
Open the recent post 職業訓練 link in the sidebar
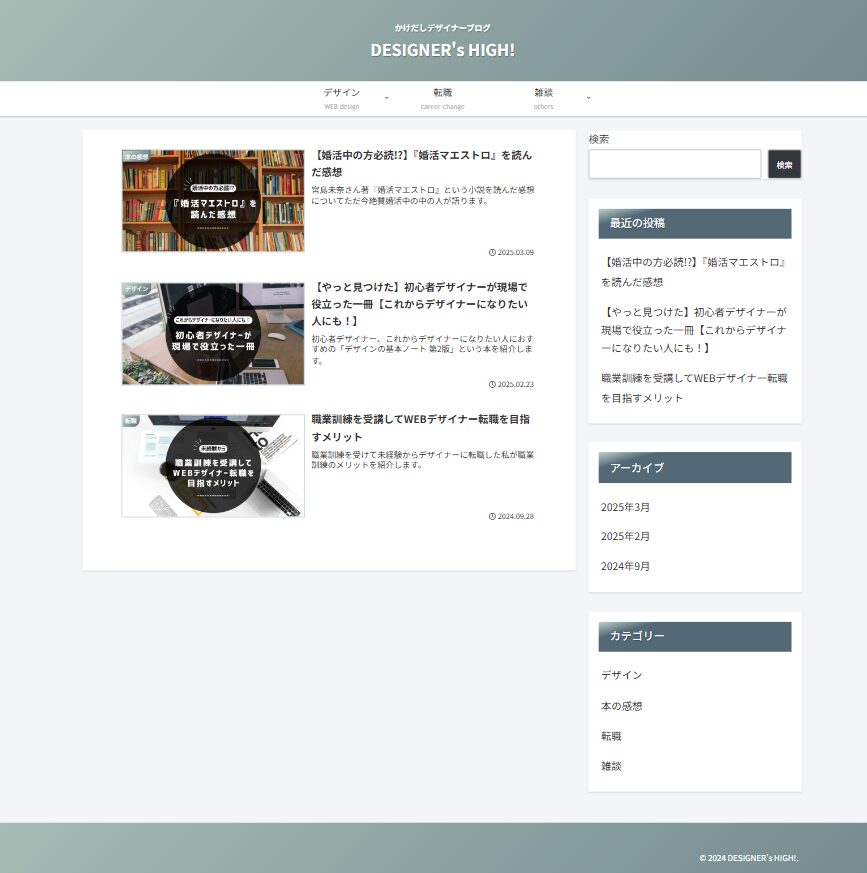tap(694, 388)
